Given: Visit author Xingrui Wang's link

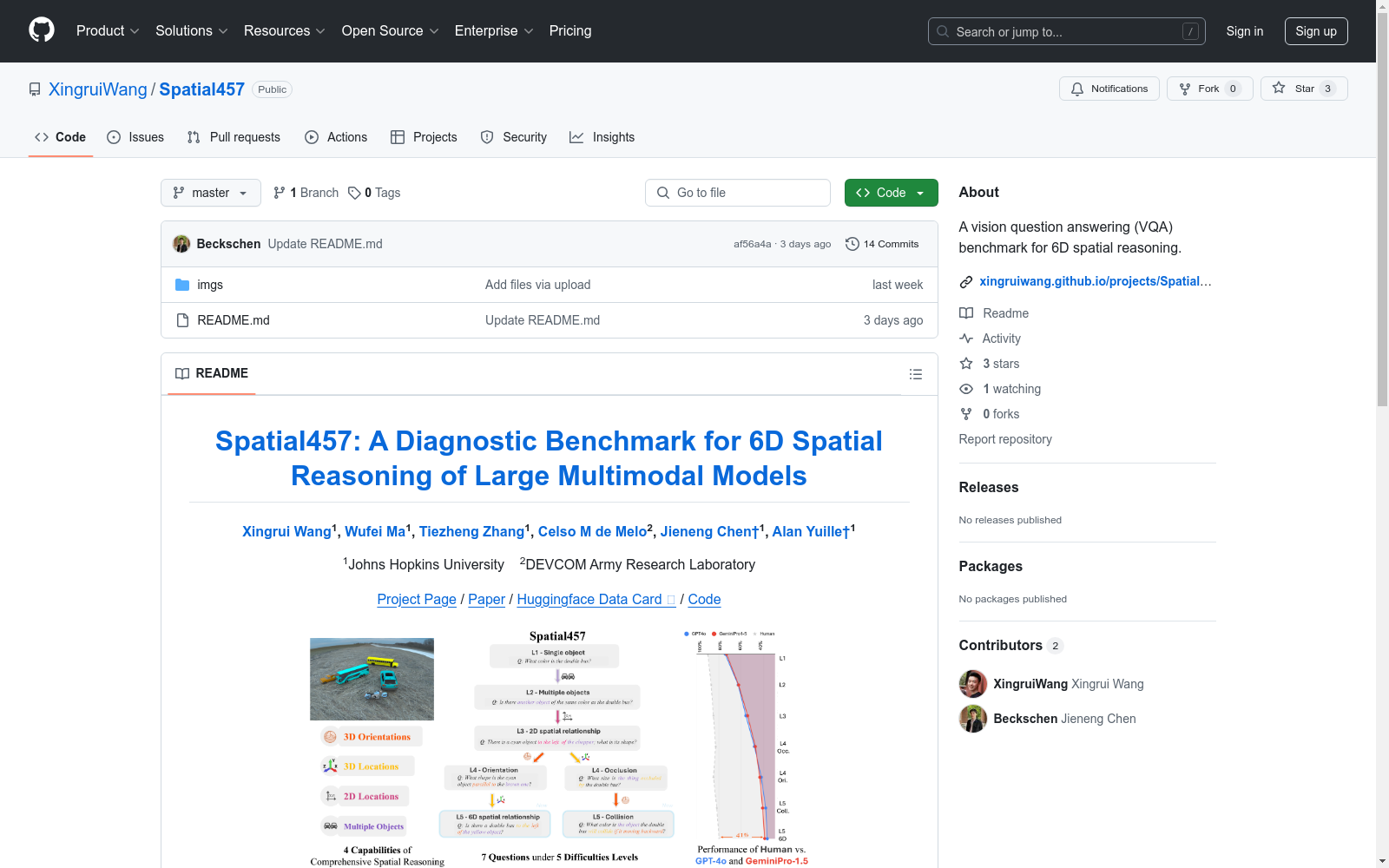Looking at the screenshot, I should click(x=286, y=531).
